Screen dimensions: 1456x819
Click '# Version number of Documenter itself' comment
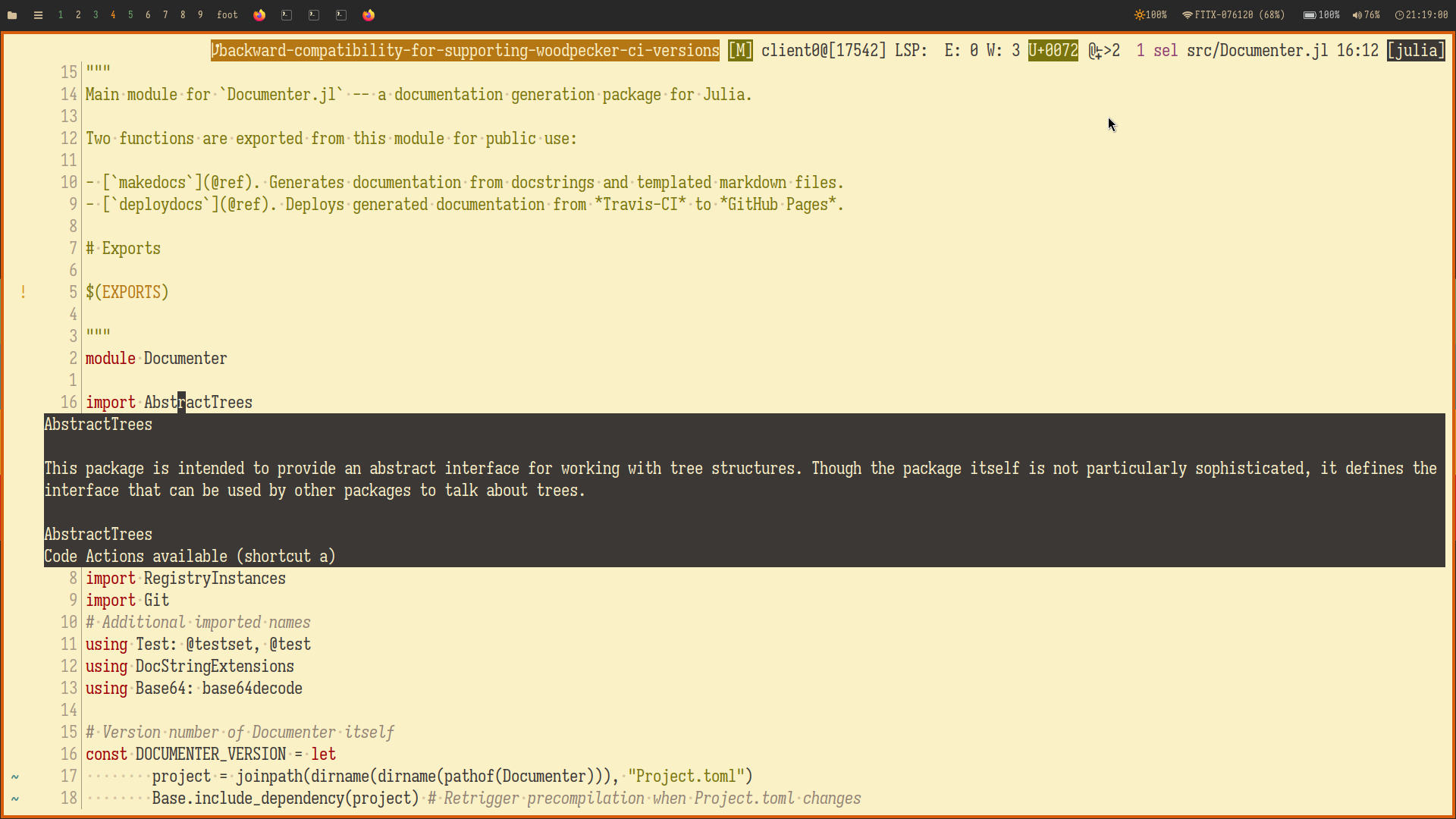[x=240, y=733]
